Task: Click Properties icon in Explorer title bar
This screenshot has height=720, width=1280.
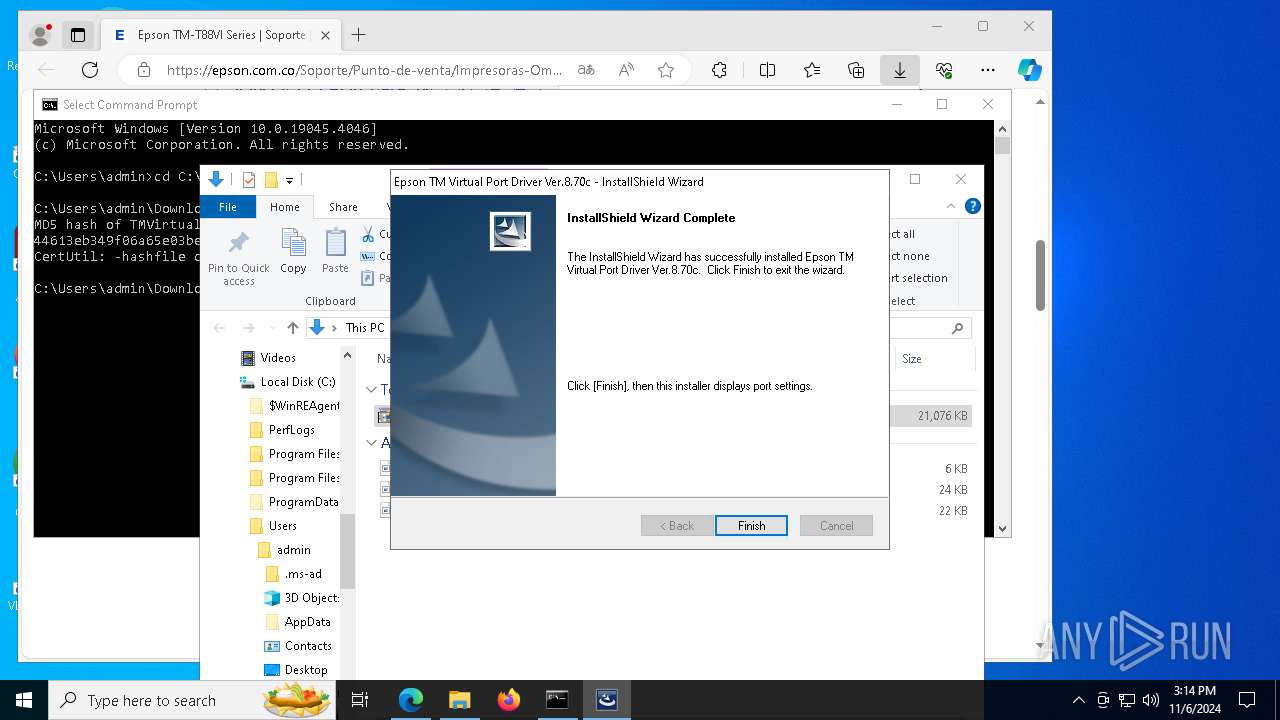Action: [249, 180]
